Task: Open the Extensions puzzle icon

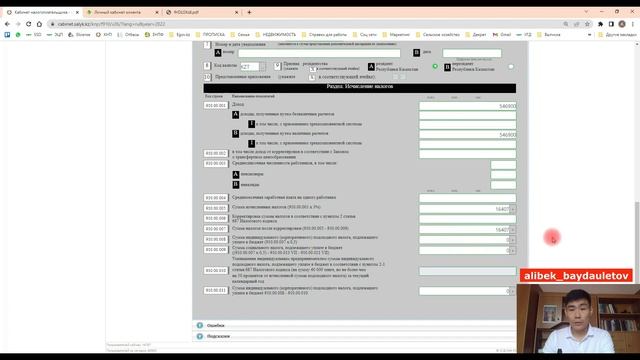Action: point(600,24)
